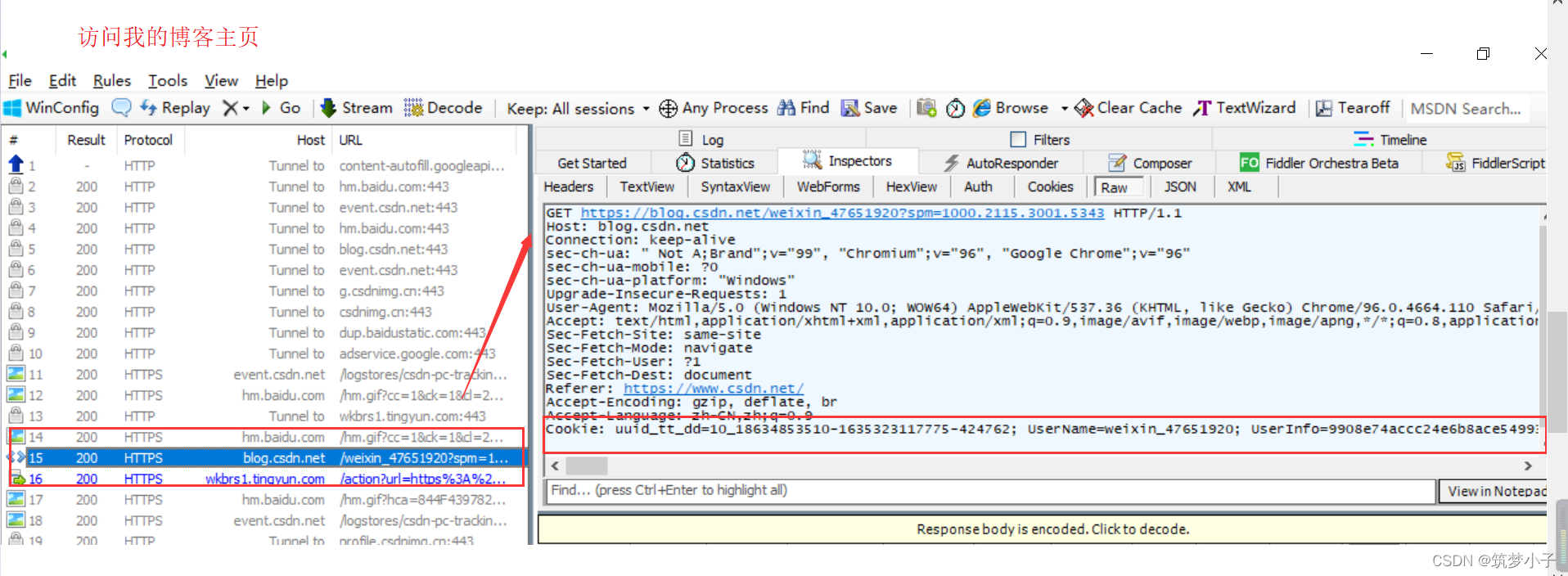This screenshot has height=576, width=1568.
Task: Select session 10 adservice.google.com tunnel
Action: 266,353
